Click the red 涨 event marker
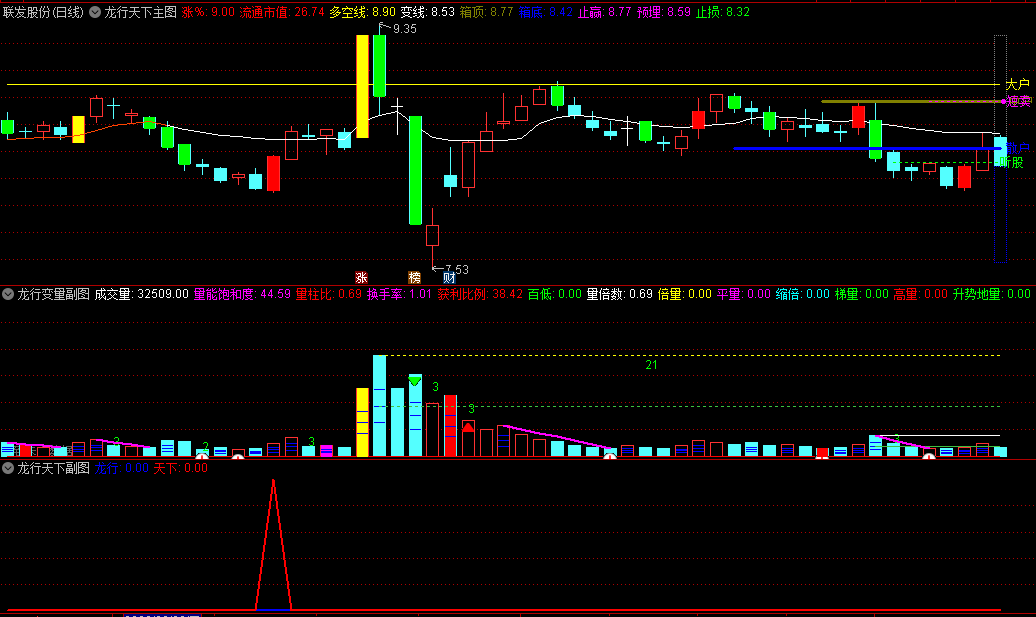 point(361,277)
